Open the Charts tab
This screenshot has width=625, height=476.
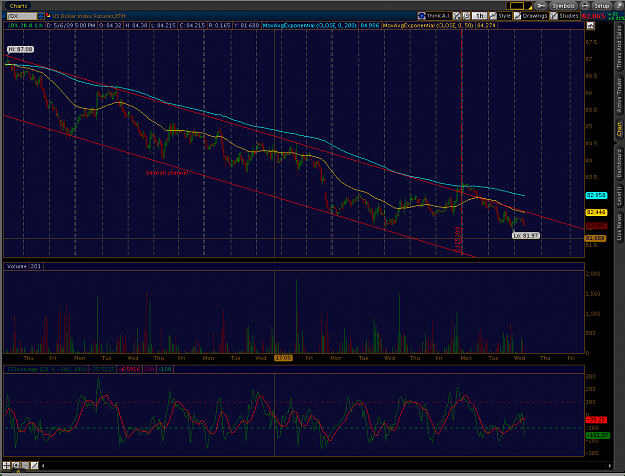click(18, 6)
